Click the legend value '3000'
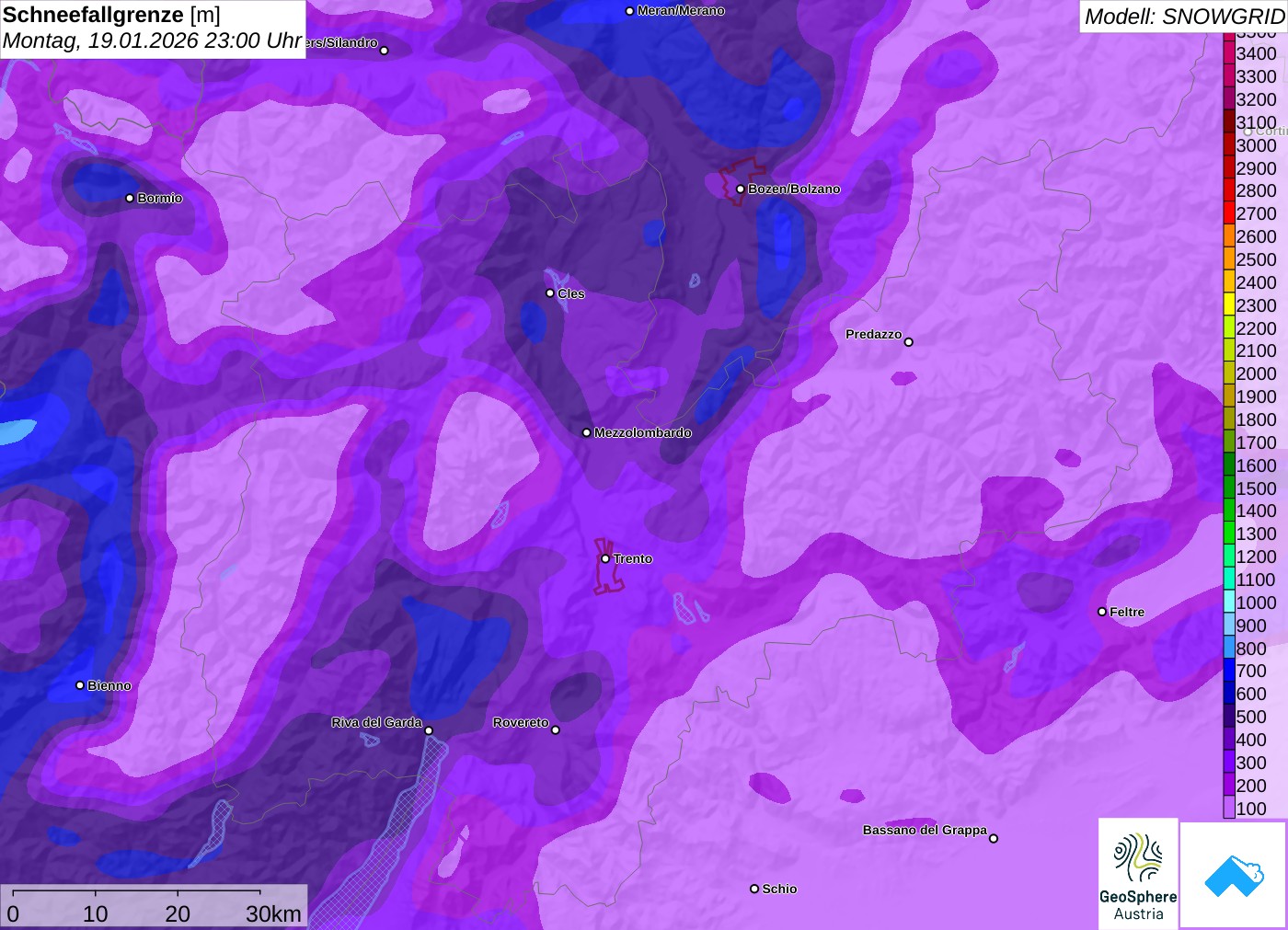The image size is (1288, 930). coord(1256,145)
